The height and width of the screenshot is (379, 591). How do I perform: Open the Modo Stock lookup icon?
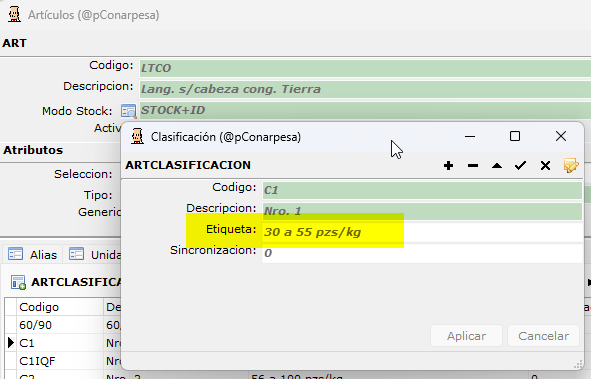pyautogui.click(x=128, y=111)
